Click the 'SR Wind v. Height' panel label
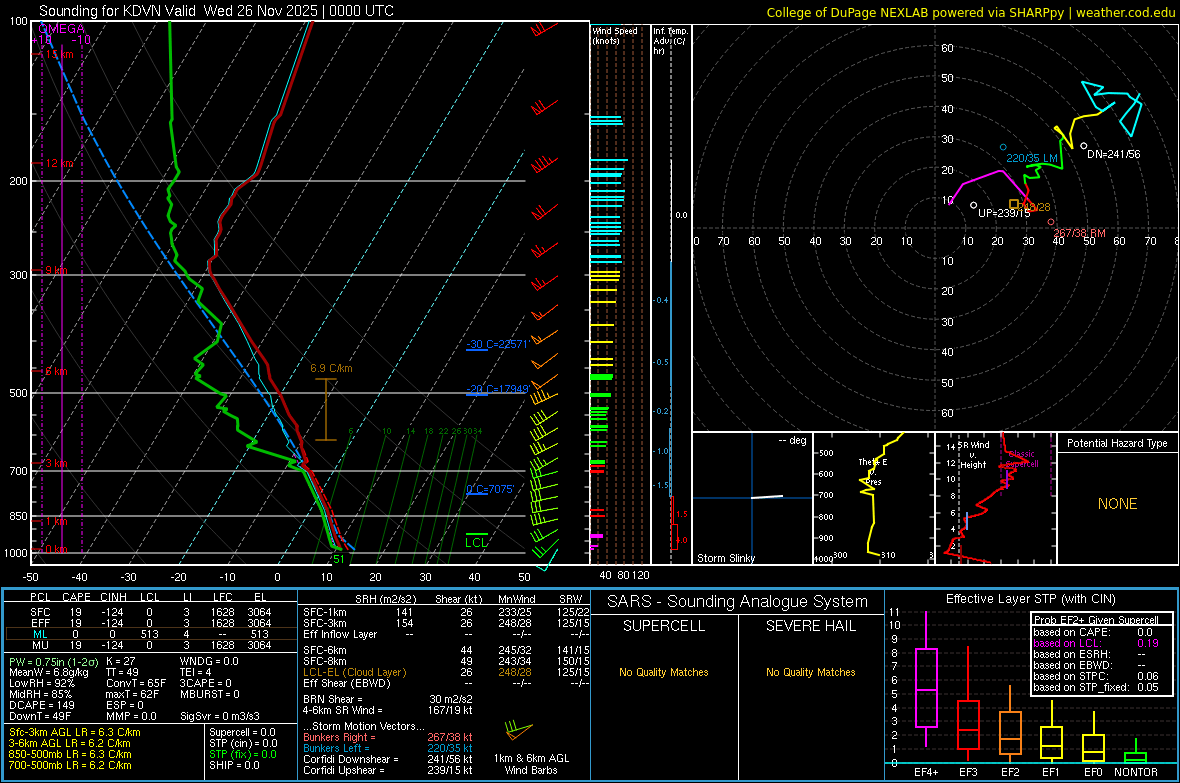Viewport: 1180px width, 783px height. pos(974,455)
